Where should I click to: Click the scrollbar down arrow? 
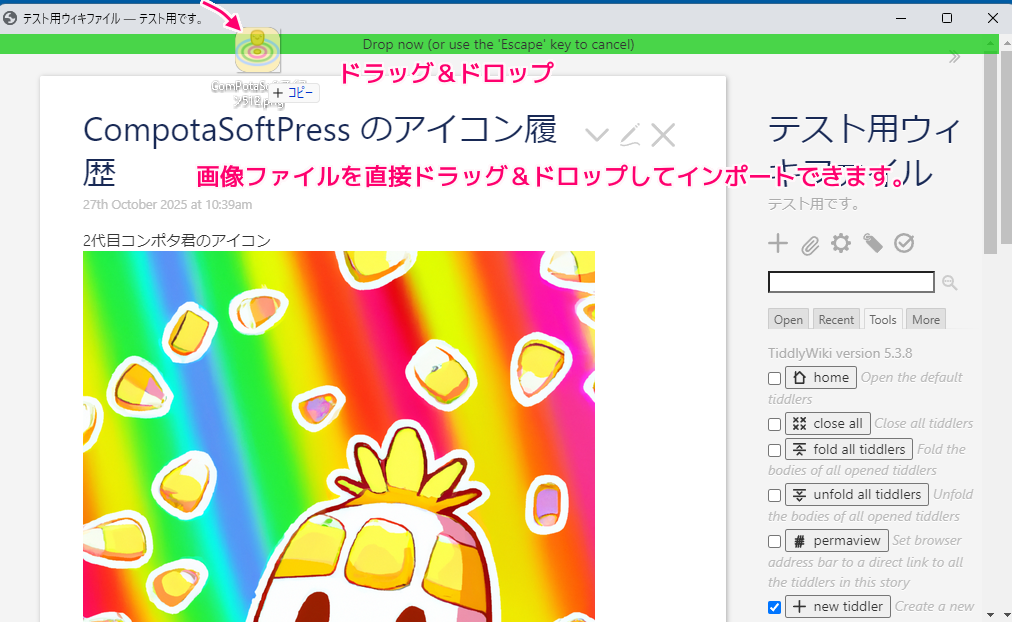(991, 613)
